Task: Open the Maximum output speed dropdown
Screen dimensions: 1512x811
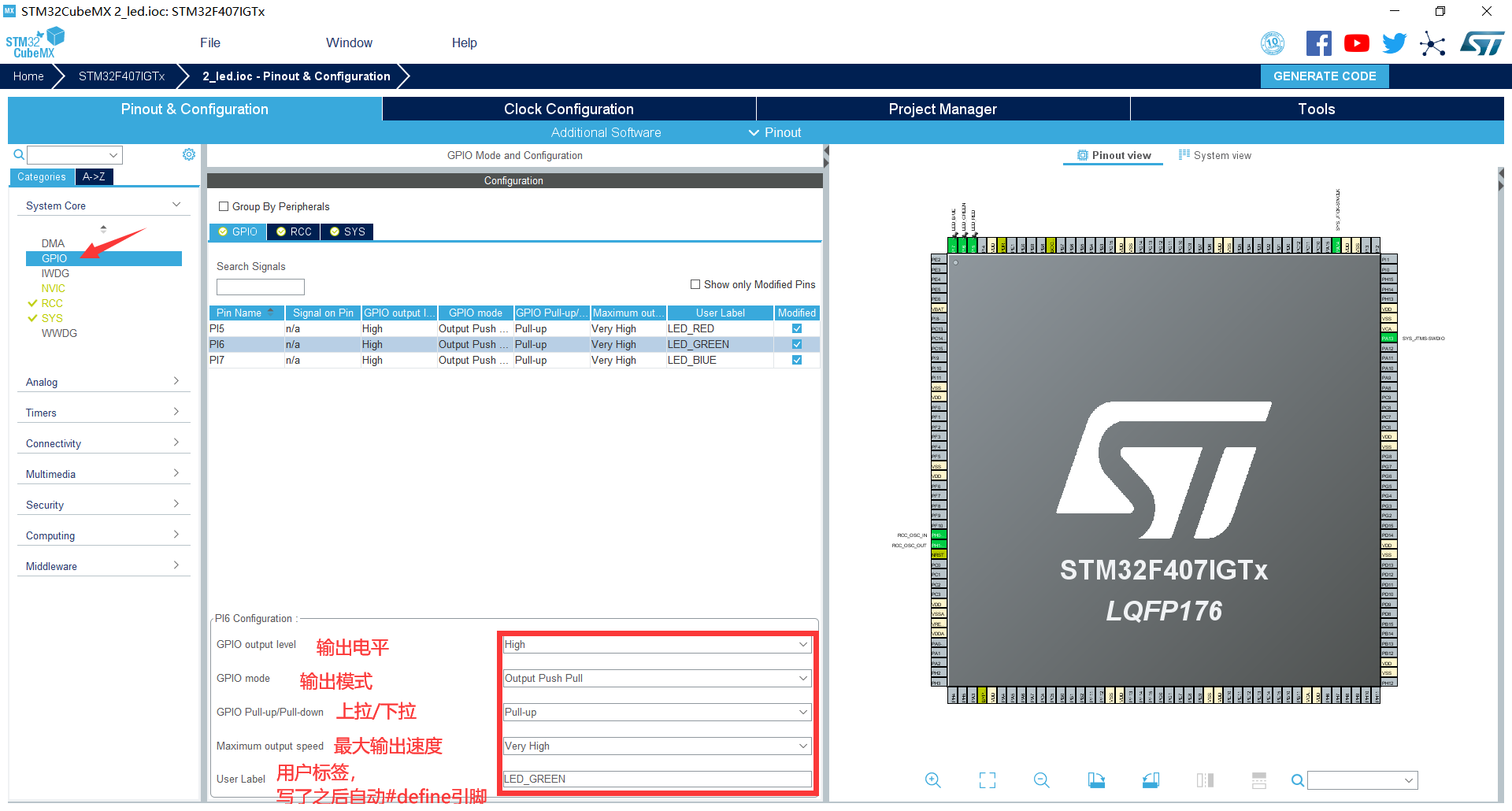Action: tap(657, 746)
